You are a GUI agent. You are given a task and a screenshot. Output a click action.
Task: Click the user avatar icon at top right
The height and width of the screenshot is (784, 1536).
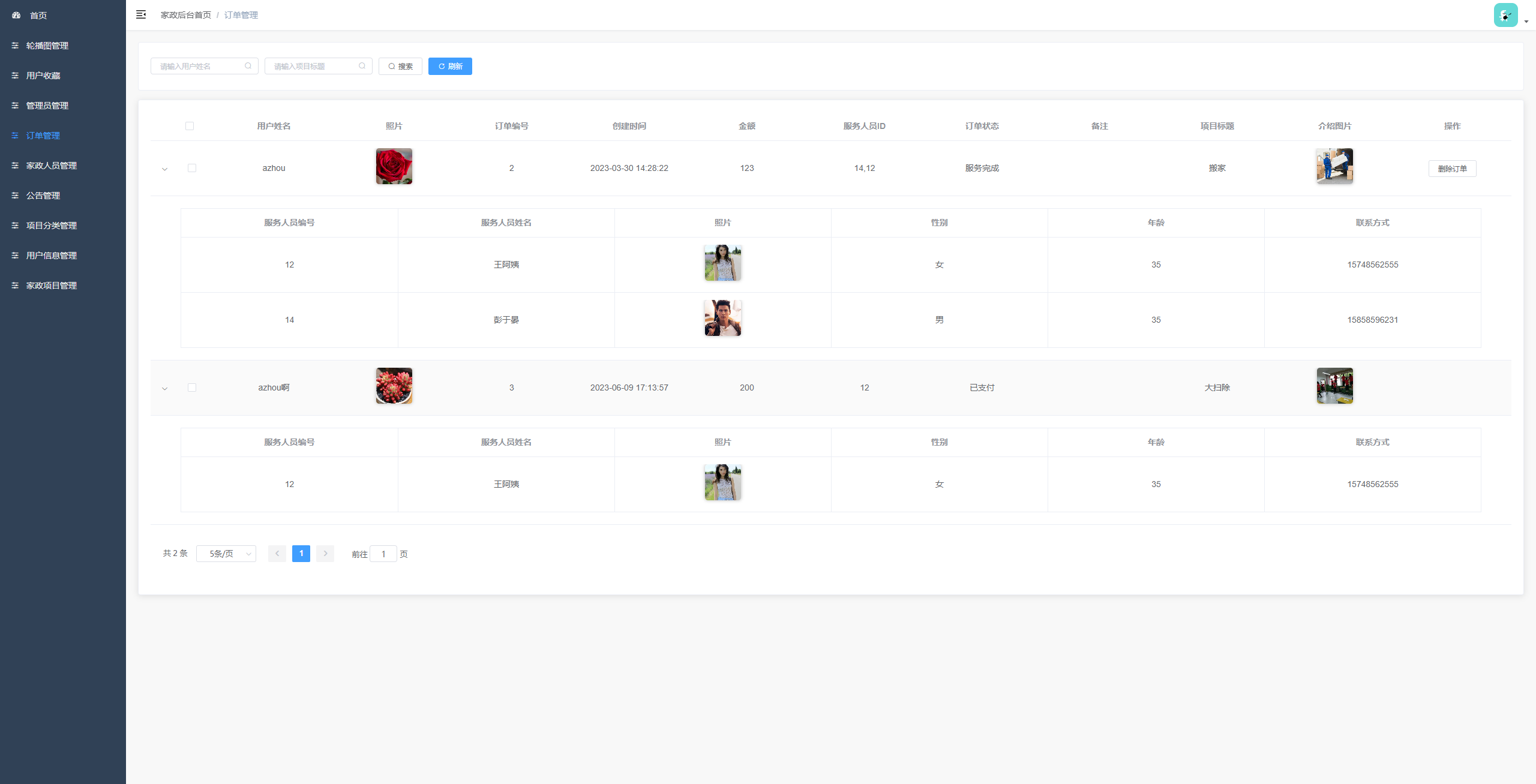[x=1505, y=15]
